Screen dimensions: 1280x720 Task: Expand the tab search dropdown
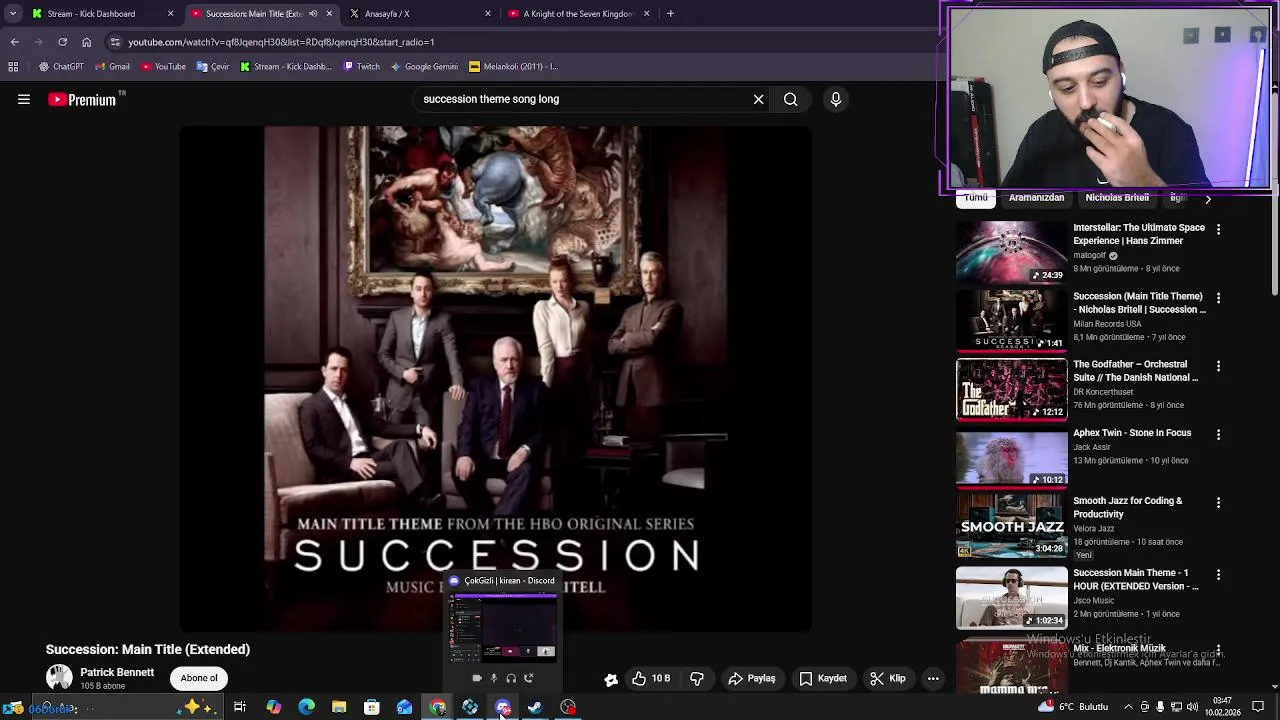click(13, 14)
